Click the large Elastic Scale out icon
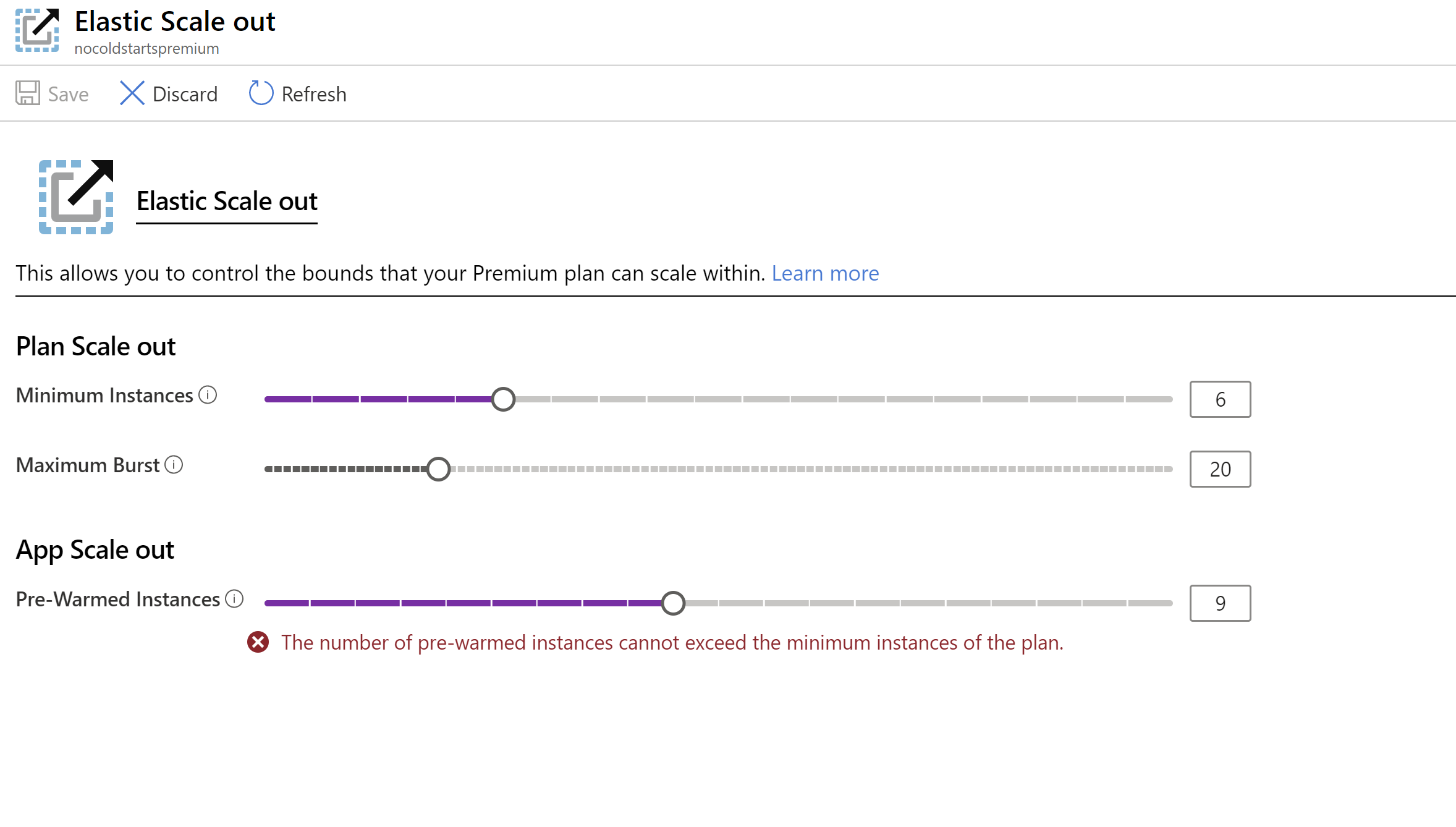Viewport: 1456px width, 827px height. pos(76,197)
